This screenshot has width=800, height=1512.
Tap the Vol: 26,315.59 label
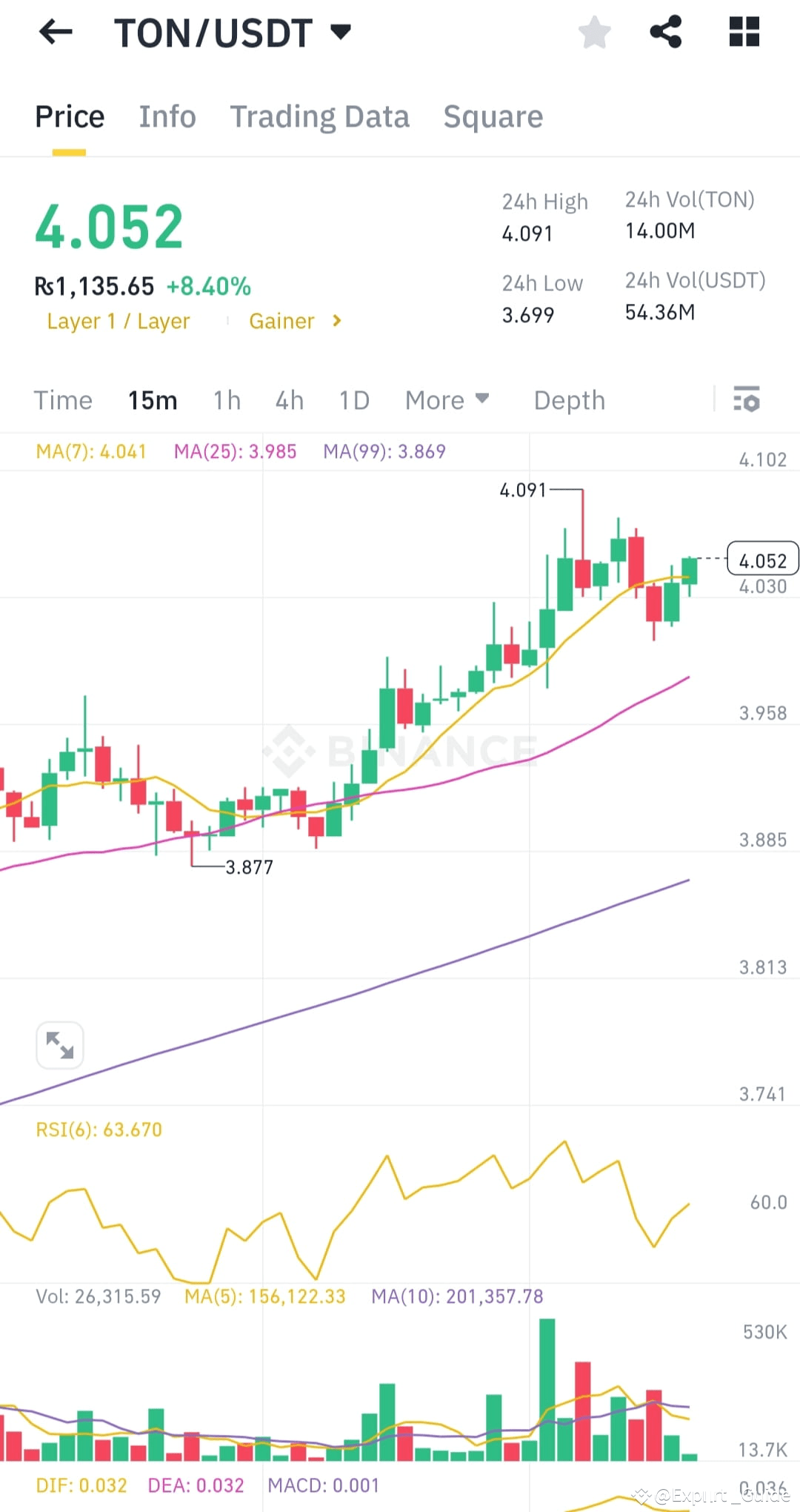[99, 1296]
